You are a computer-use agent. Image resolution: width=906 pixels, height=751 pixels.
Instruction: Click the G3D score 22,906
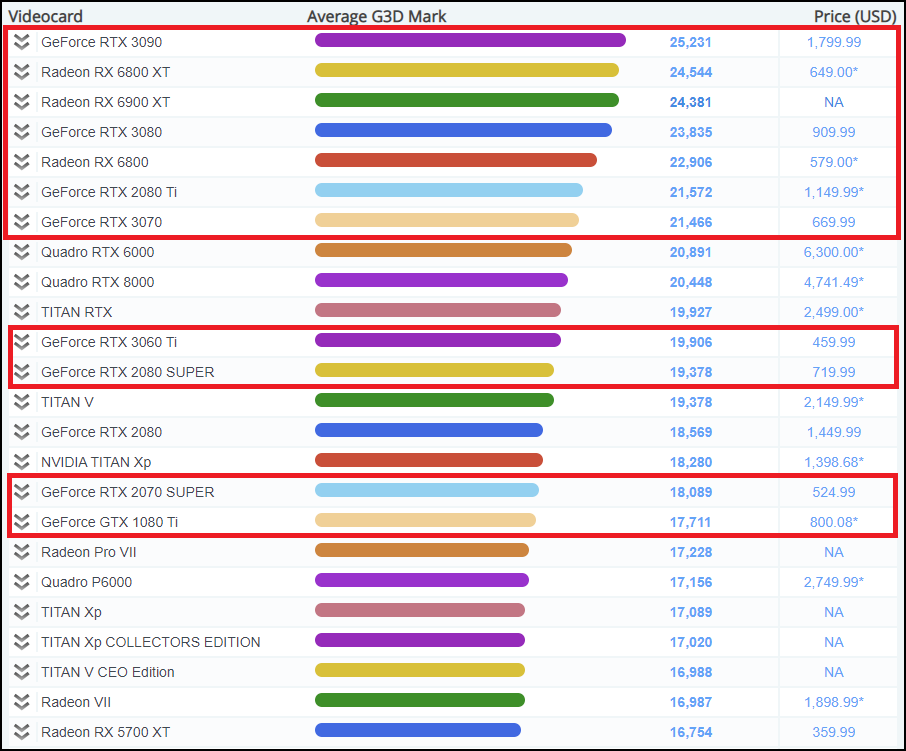pyautogui.click(x=690, y=162)
